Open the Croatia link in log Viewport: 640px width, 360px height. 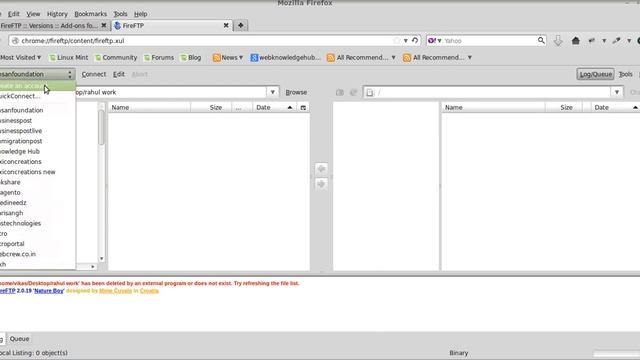tap(149, 291)
